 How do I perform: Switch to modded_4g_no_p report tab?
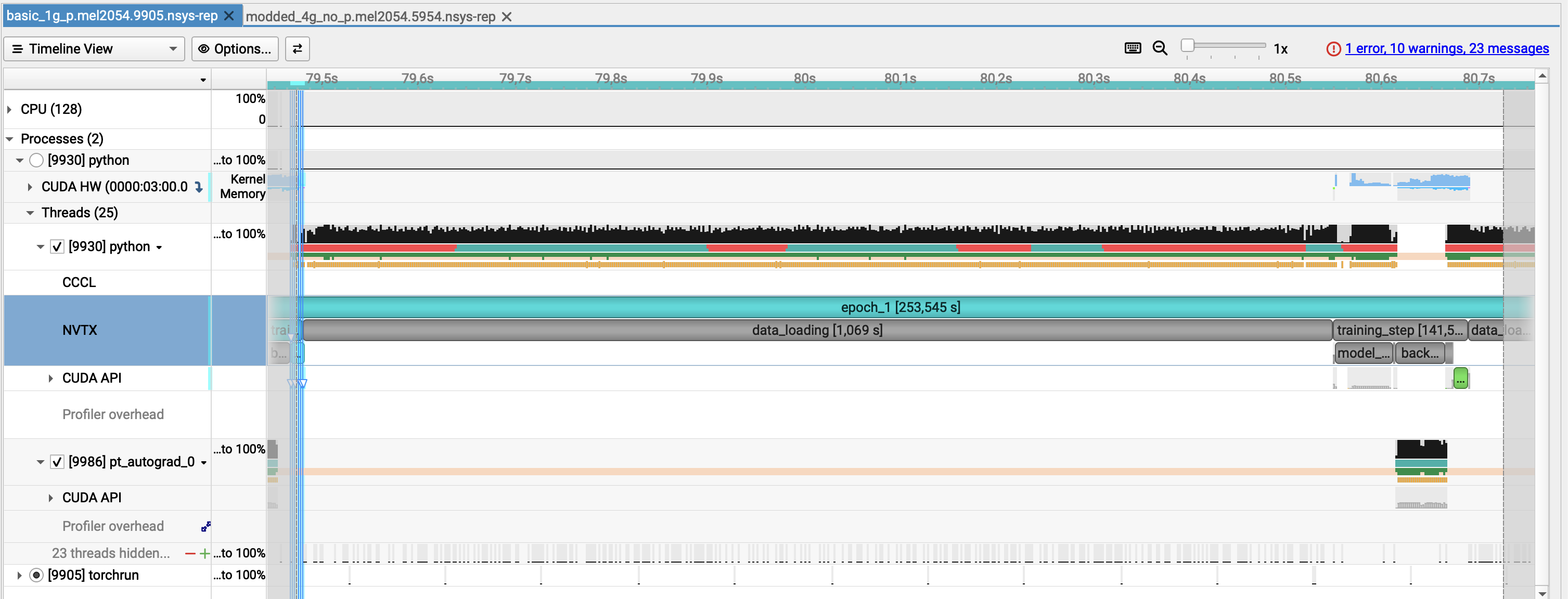click(x=370, y=17)
